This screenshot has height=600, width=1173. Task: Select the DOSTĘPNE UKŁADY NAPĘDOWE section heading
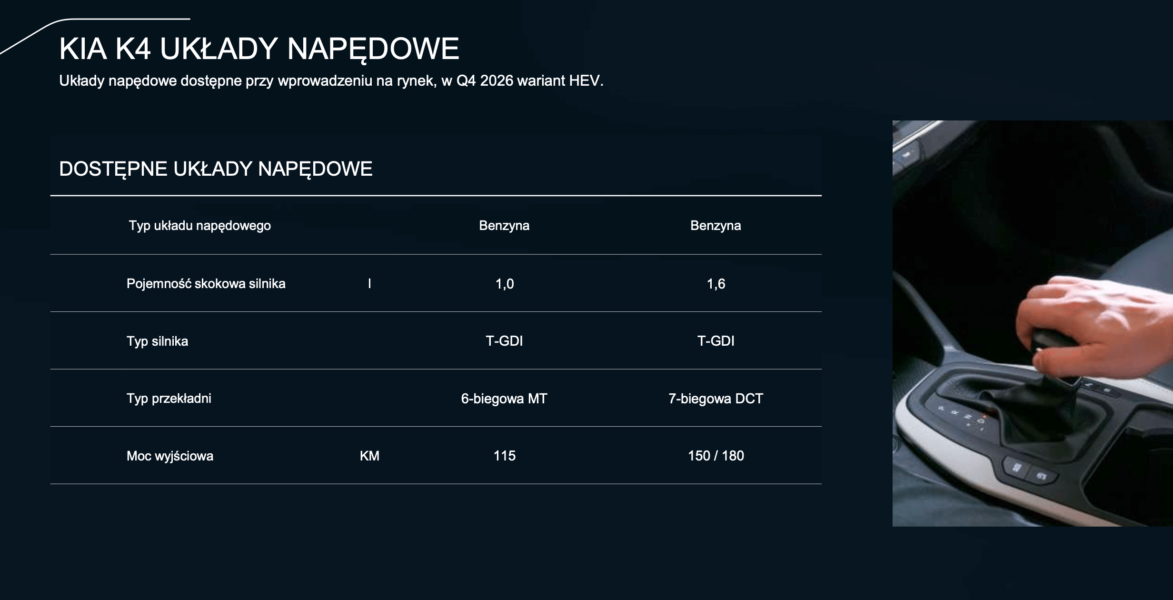tap(216, 168)
